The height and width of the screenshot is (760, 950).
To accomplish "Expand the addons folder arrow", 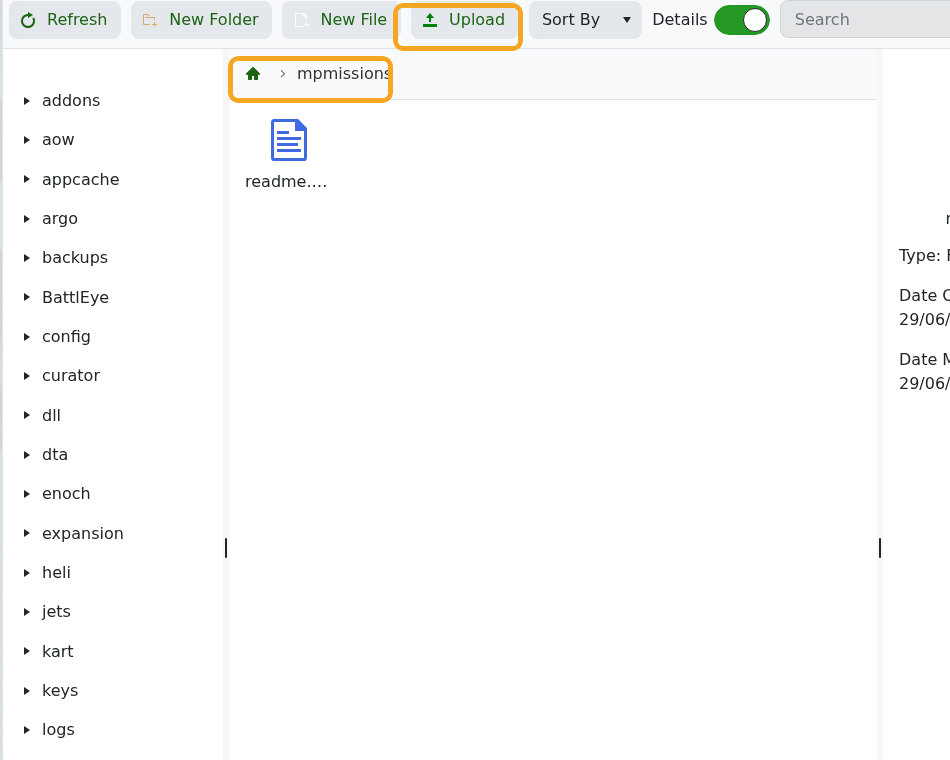I will pos(27,101).
